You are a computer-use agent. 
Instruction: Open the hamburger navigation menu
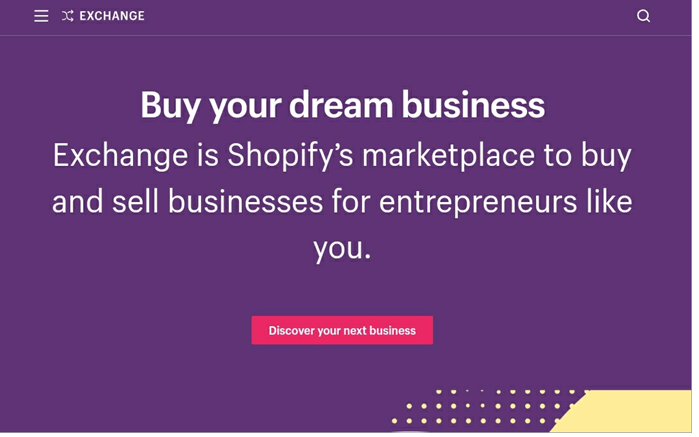(x=41, y=16)
